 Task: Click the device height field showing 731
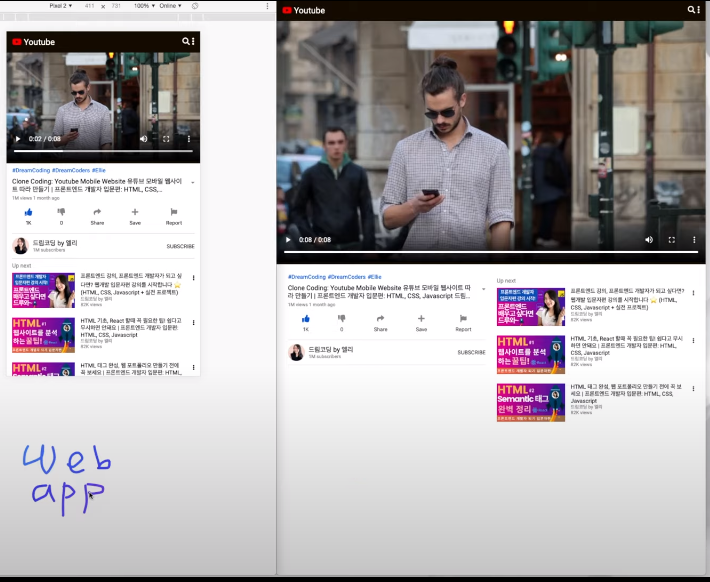pyautogui.click(x=116, y=6)
